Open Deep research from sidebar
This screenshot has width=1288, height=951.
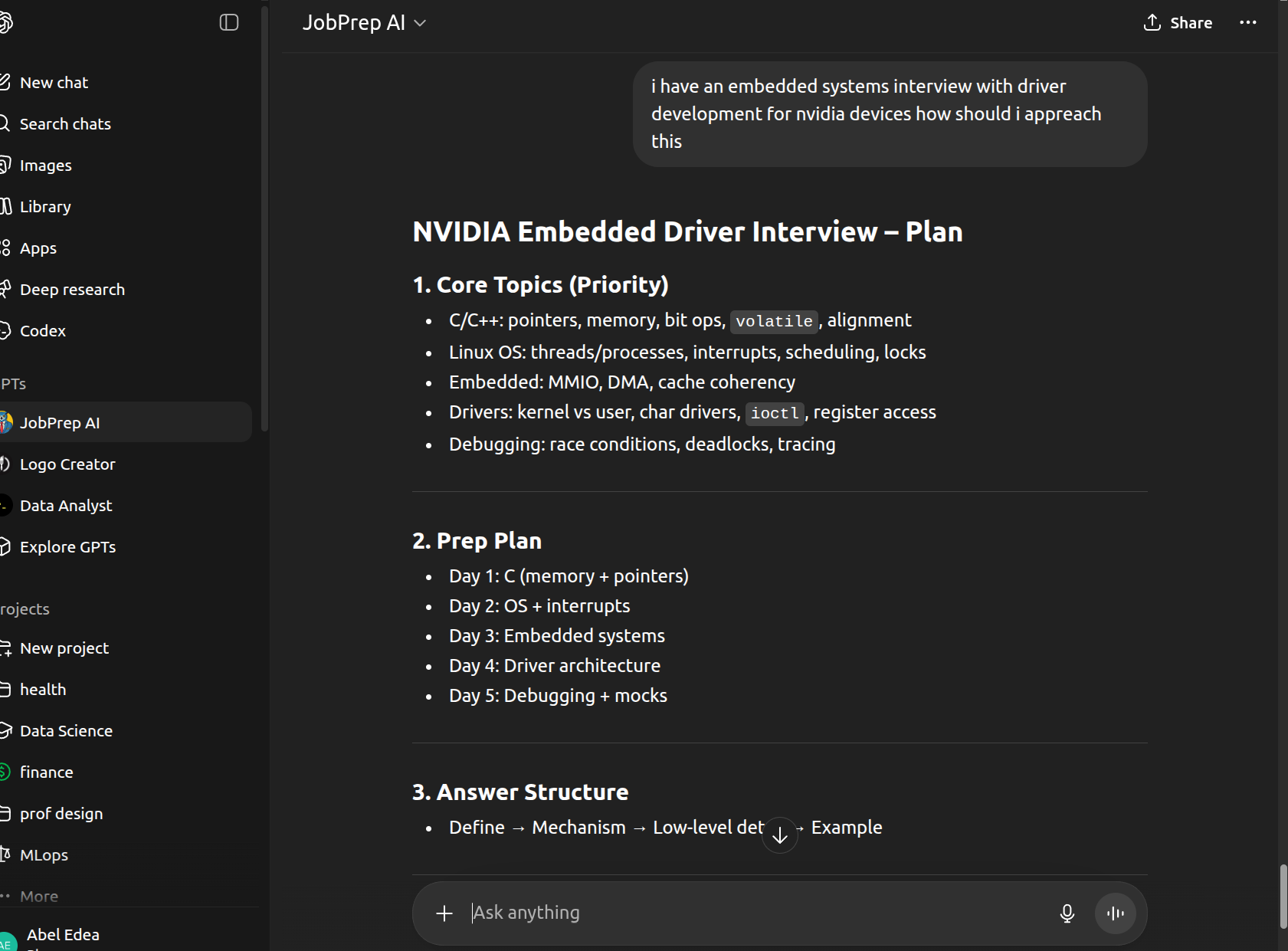coord(72,290)
